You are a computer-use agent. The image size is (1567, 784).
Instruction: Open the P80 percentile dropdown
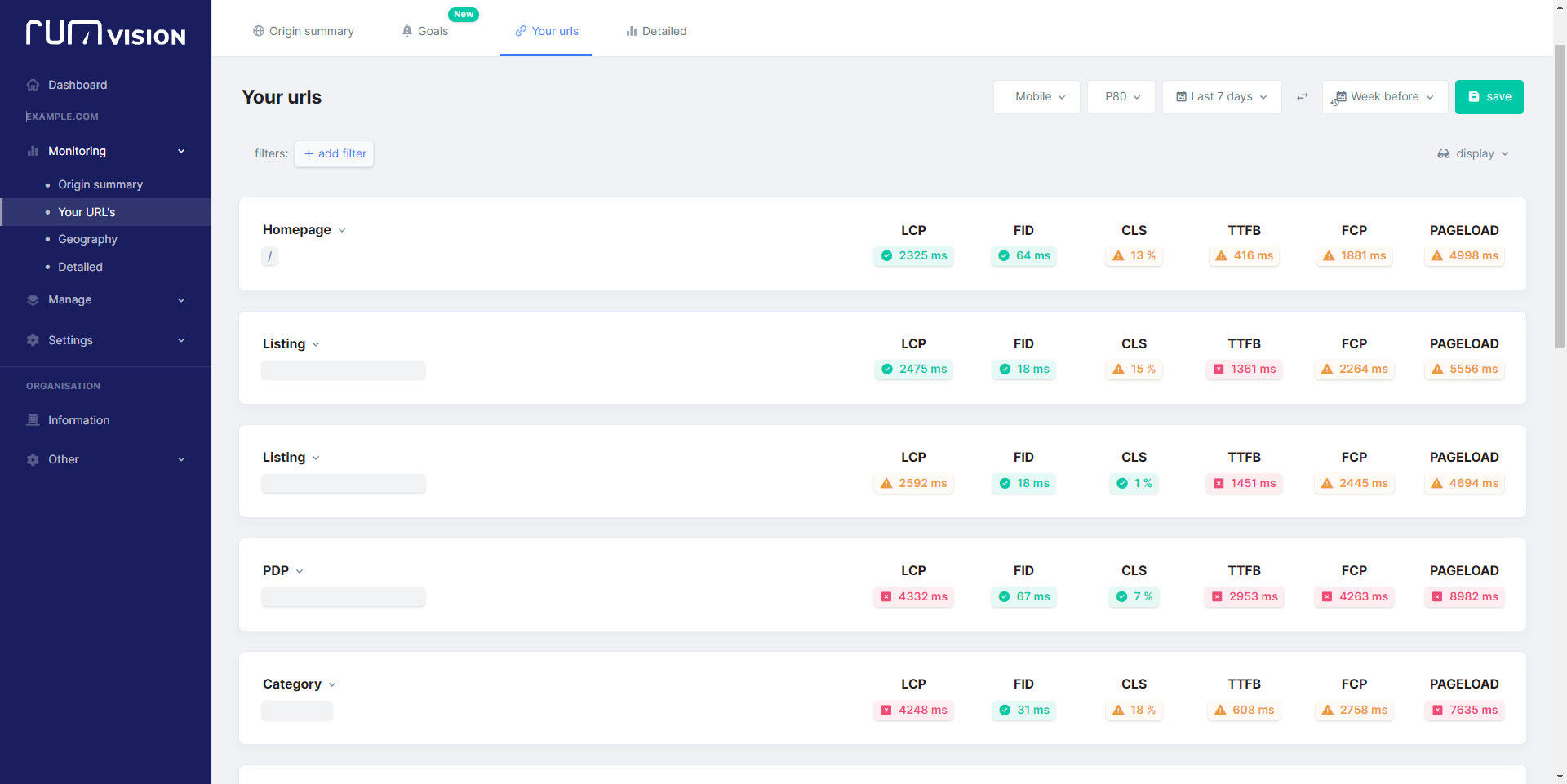click(x=1121, y=97)
